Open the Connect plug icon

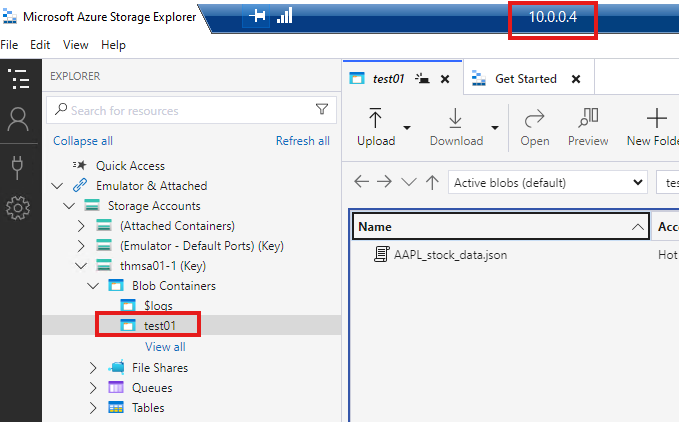coord(17,167)
